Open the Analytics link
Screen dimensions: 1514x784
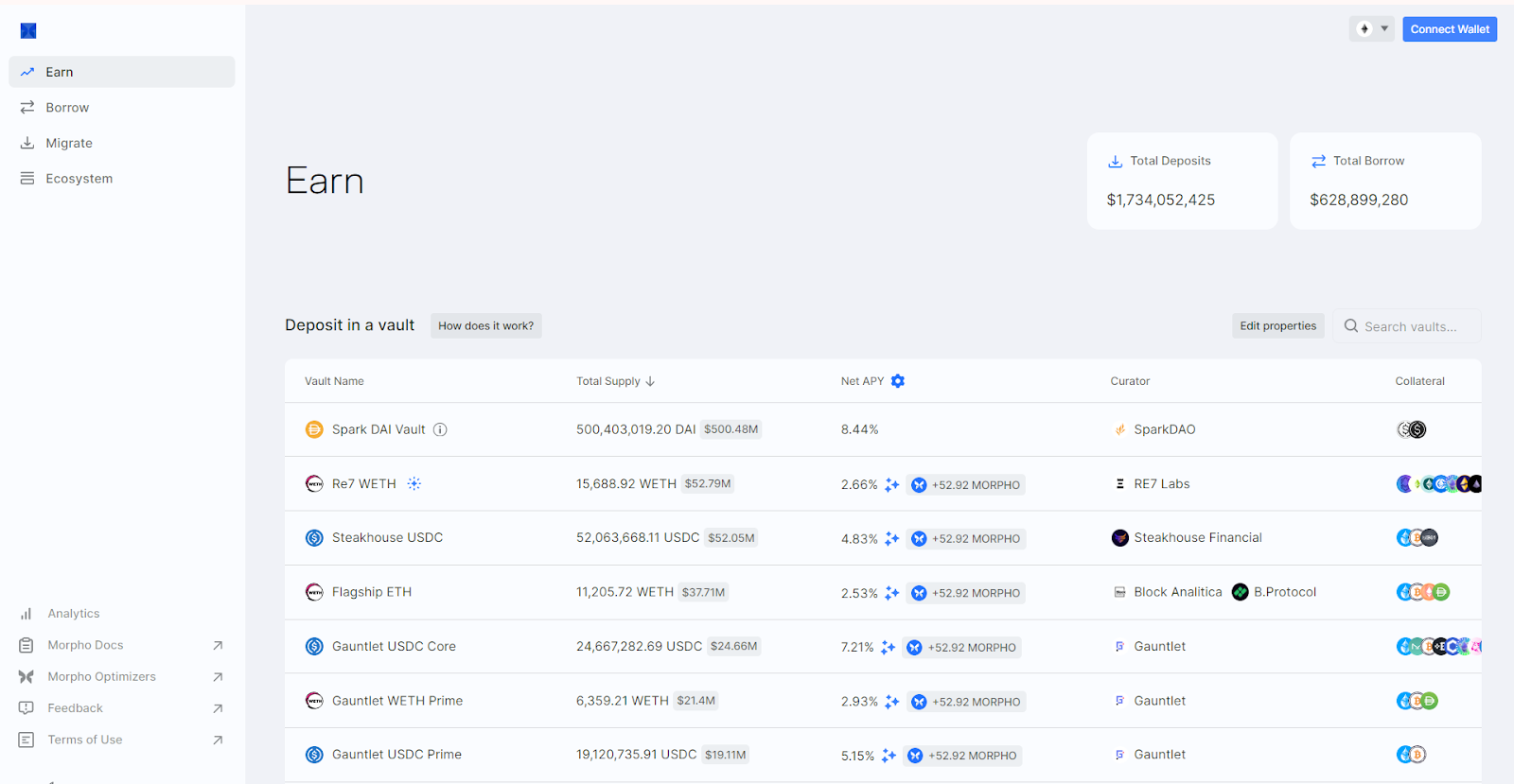[73, 614]
